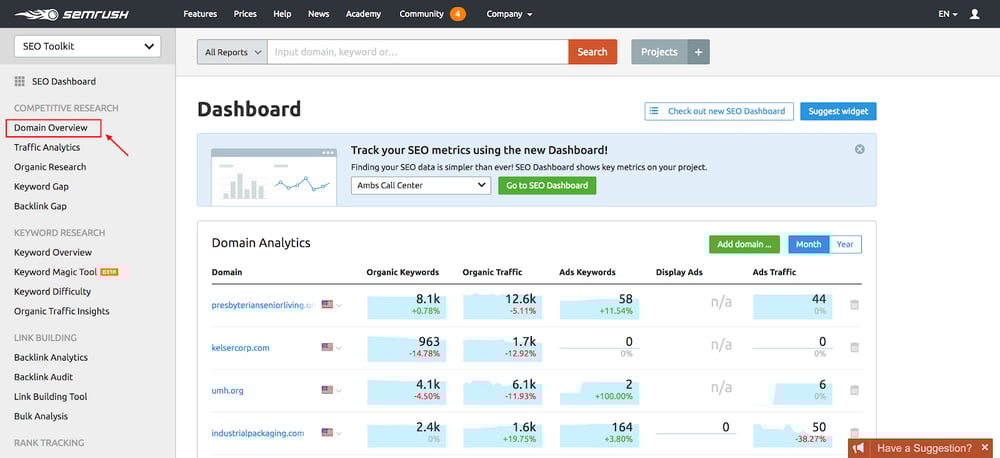Expand database chevron for umh.org
This screenshot has height=458, width=1000.
pos(339,390)
